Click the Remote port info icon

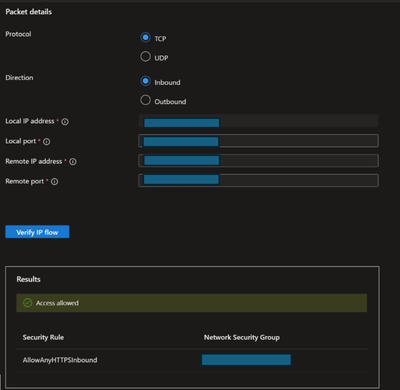click(54, 182)
